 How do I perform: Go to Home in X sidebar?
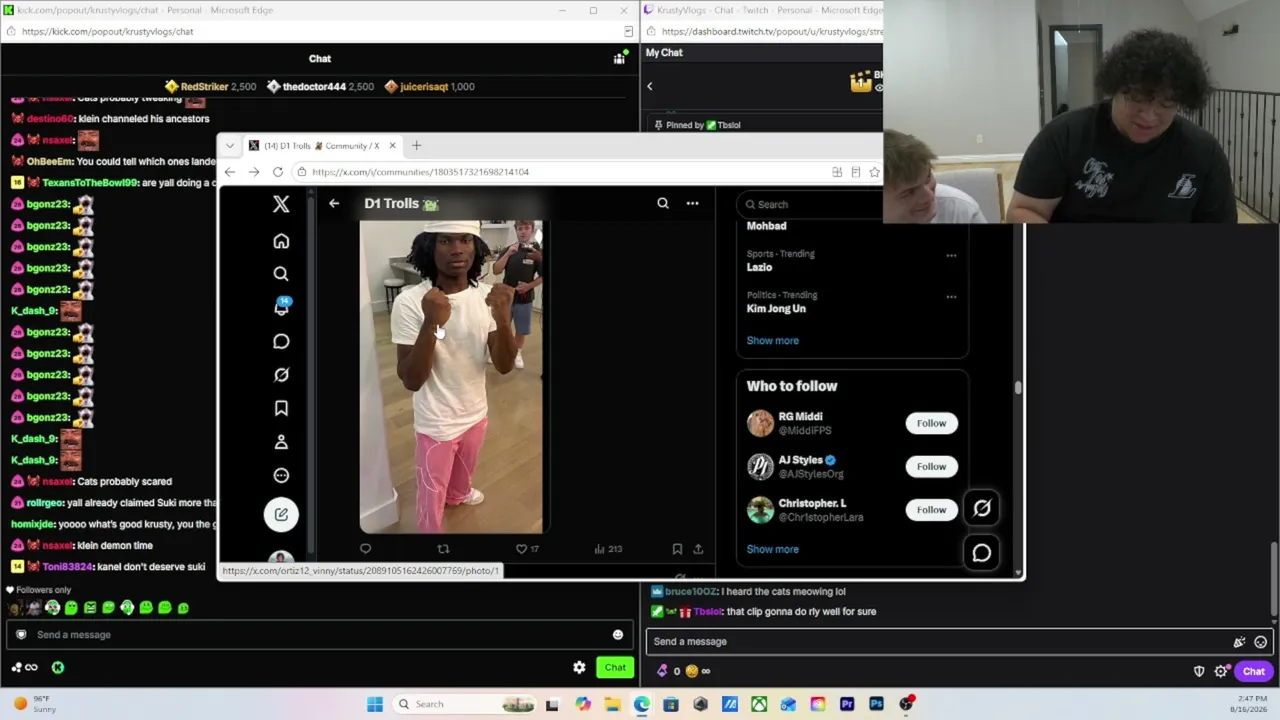coord(281,241)
